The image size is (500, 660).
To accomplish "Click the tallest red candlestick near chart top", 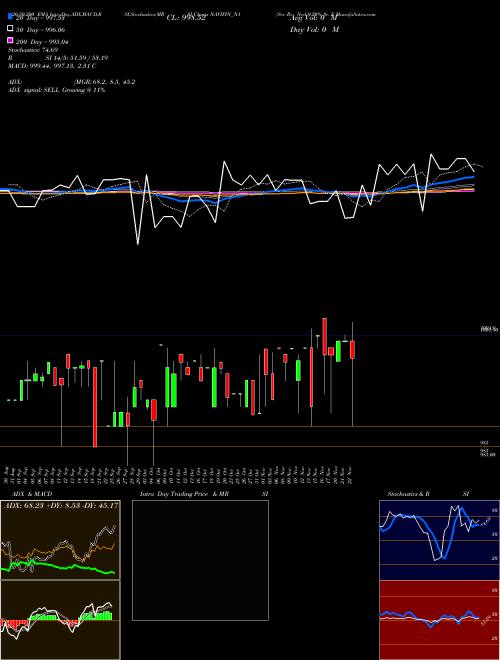I will (324, 336).
